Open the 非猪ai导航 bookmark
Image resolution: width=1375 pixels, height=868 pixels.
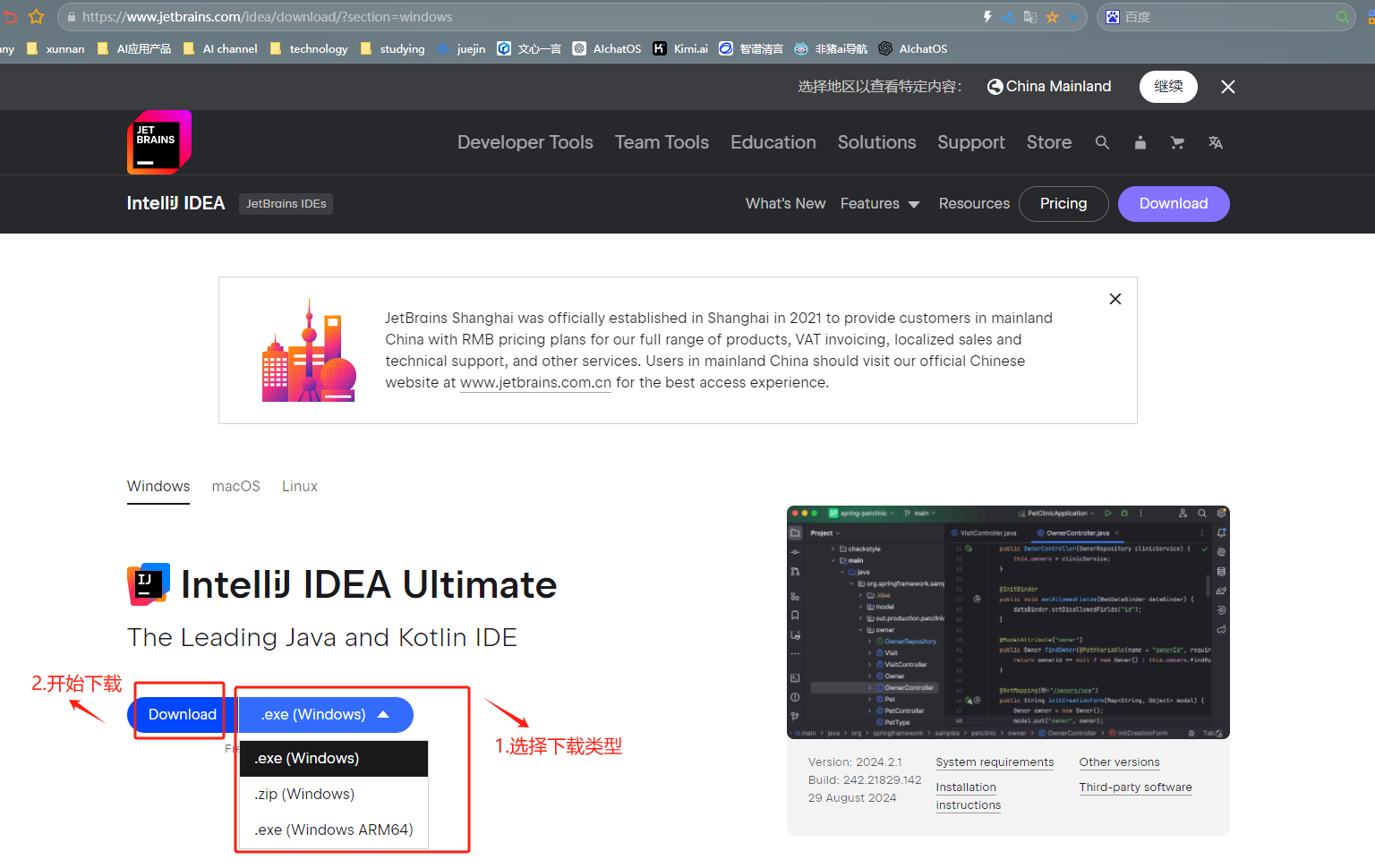[x=831, y=48]
